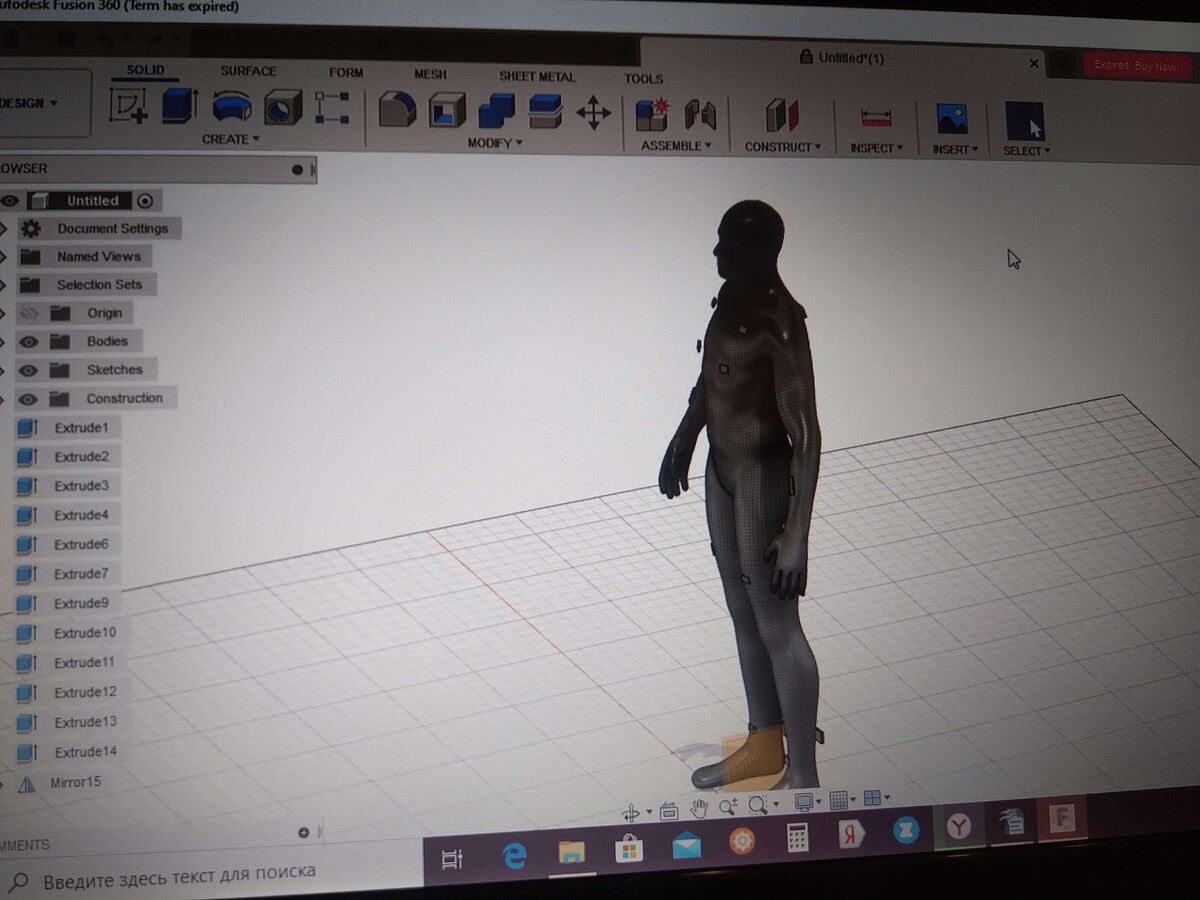1200x900 pixels.
Task: Open the CONSTRUCT dropdown menu
Action: pos(782,147)
